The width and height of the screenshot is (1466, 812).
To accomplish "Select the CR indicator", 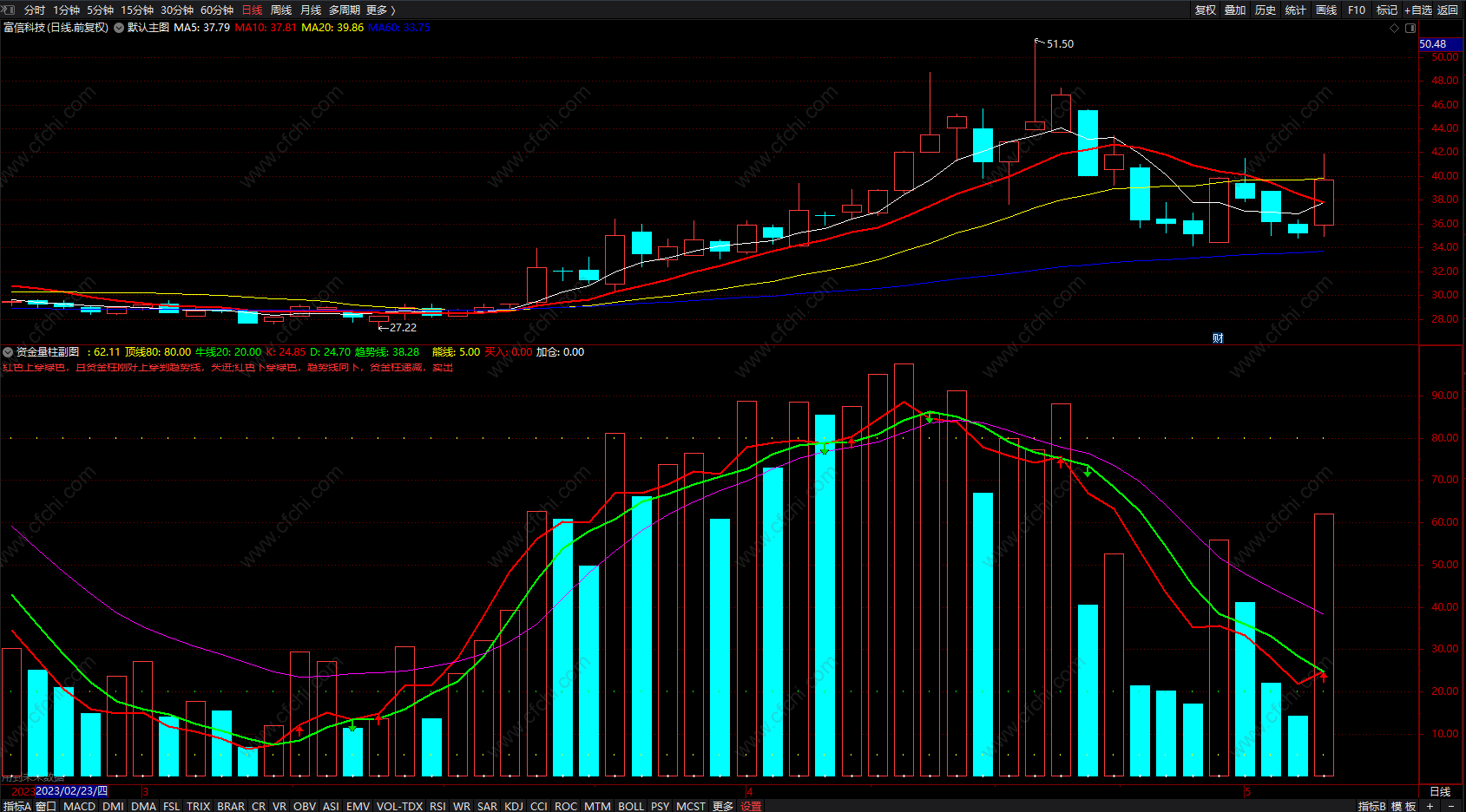I will point(259,806).
